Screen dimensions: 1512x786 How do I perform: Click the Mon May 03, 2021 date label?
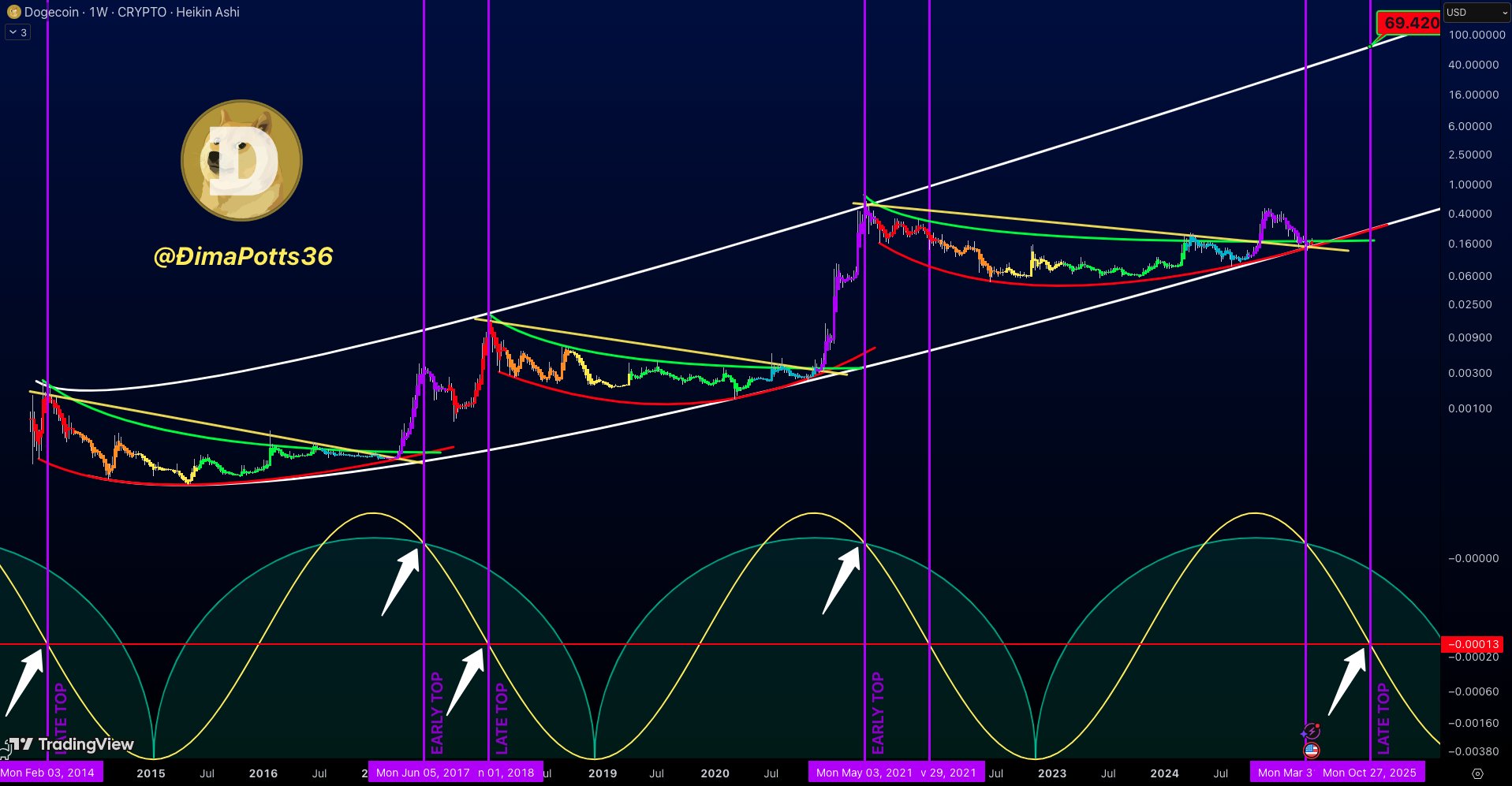(x=864, y=773)
